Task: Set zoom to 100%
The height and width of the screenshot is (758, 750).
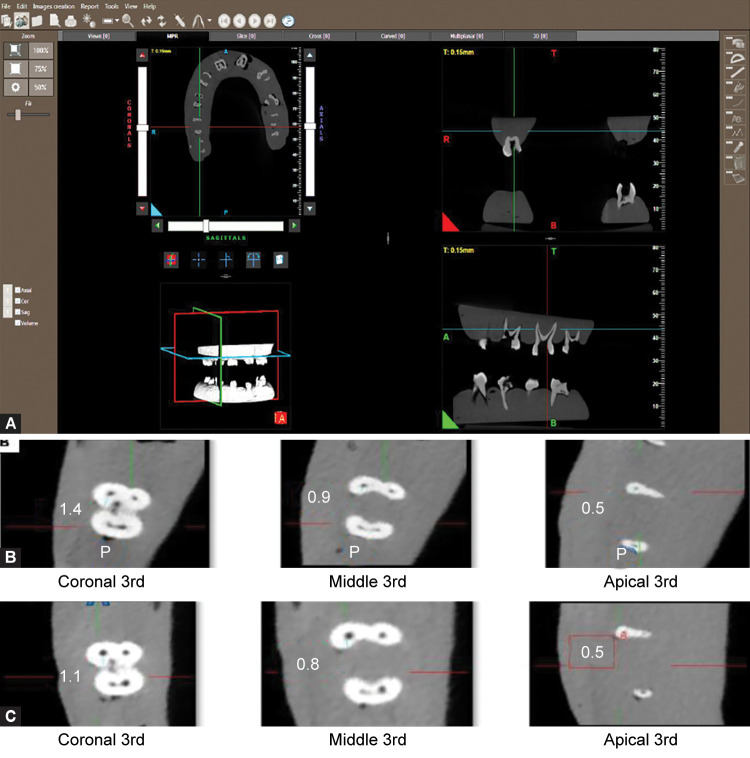Action: (41, 49)
